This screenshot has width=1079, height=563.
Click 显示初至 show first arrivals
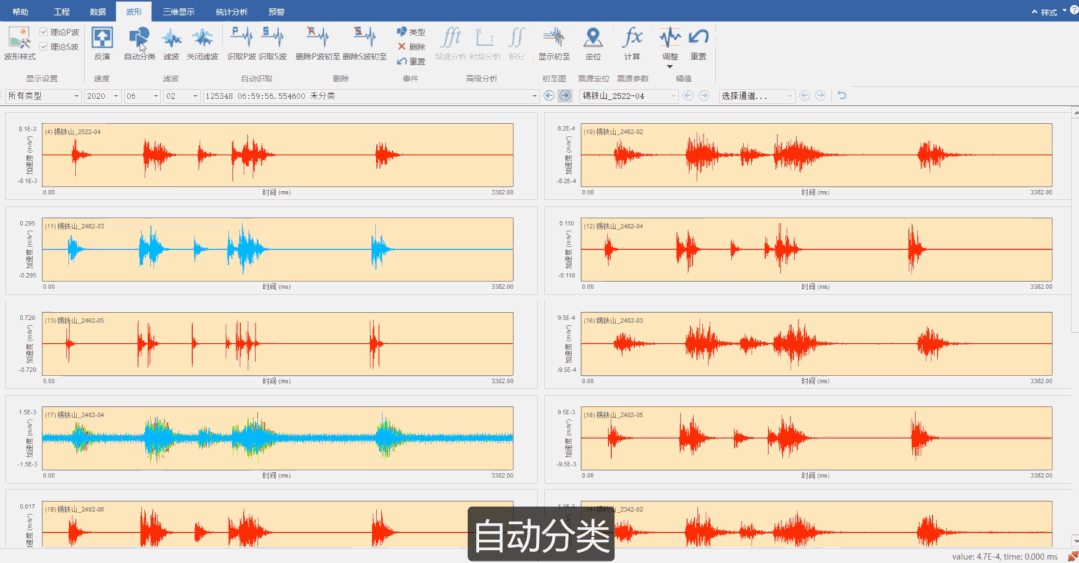554,43
